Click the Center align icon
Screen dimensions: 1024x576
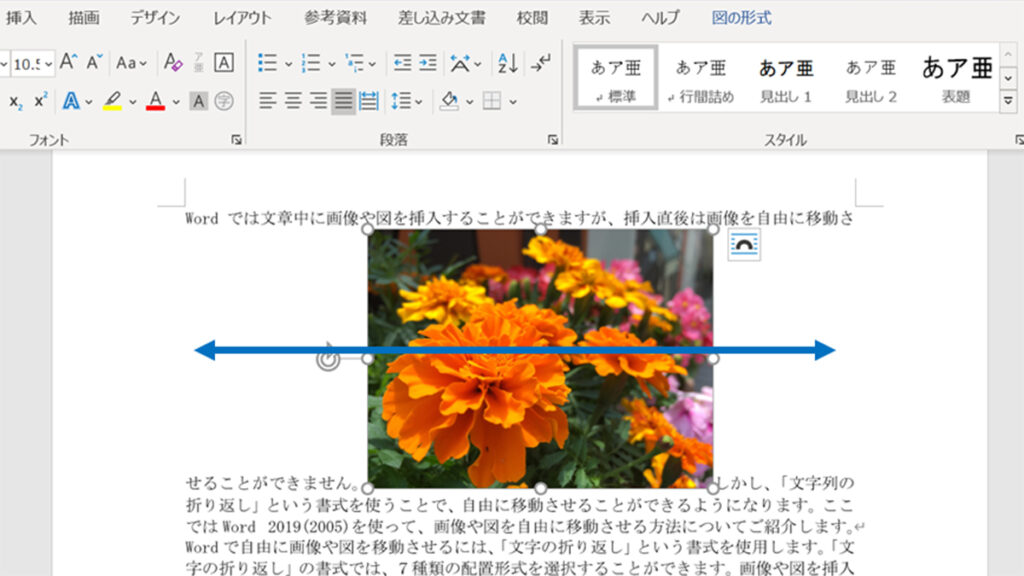(293, 101)
